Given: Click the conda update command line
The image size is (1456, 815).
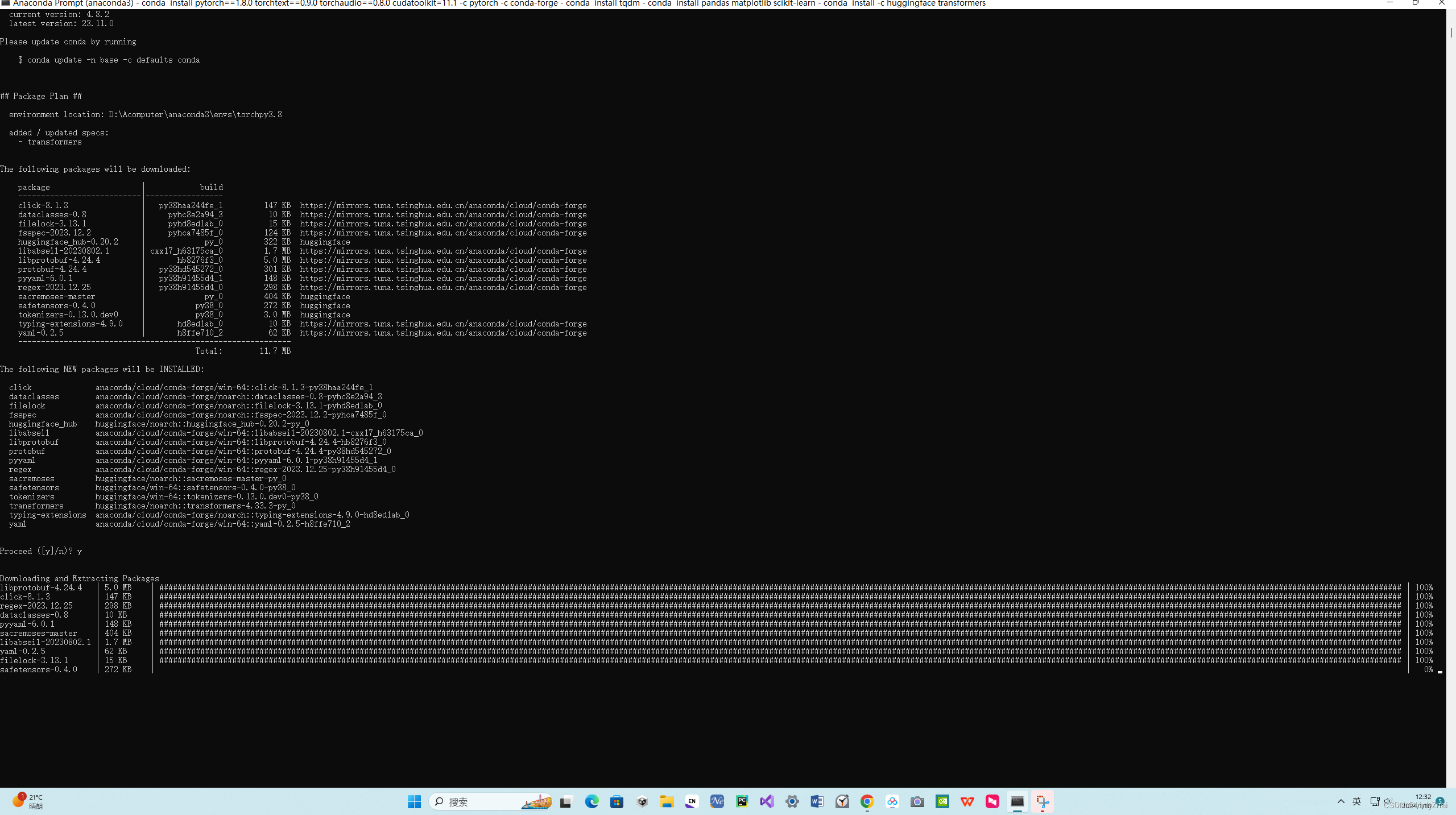Looking at the screenshot, I should click(109, 60).
